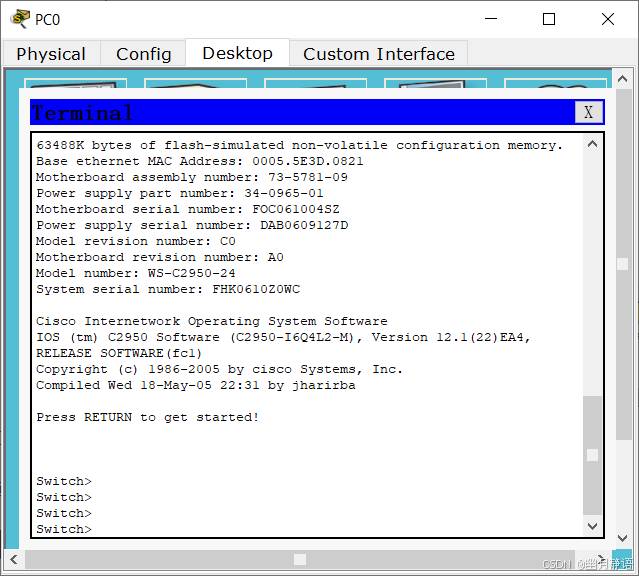Click the 'IOS (tm) C2950 Software' line
The height and width of the screenshot is (576, 639).
coord(283,337)
